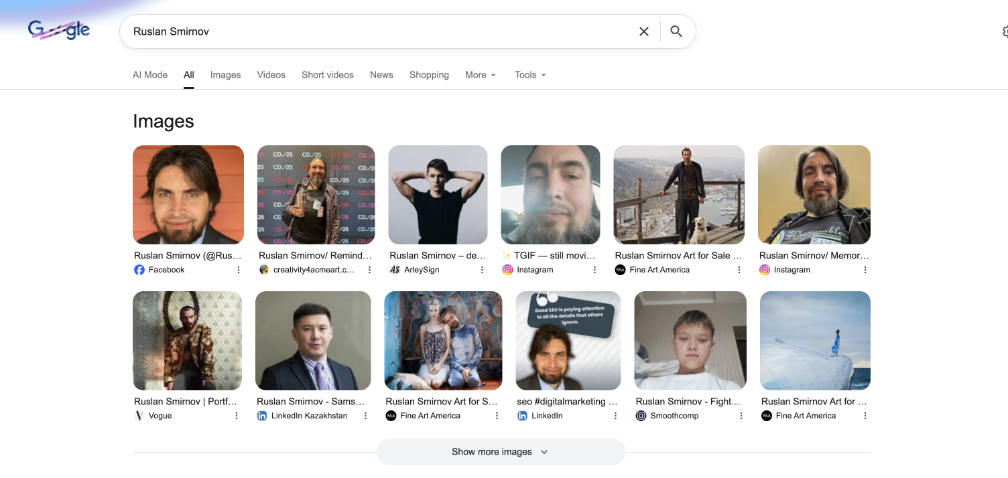Image resolution: width=1008 pixels, height=478 pixels.
Task: Open the TGIF Instagram selfie thumbnail
Action: pos(550,195)
